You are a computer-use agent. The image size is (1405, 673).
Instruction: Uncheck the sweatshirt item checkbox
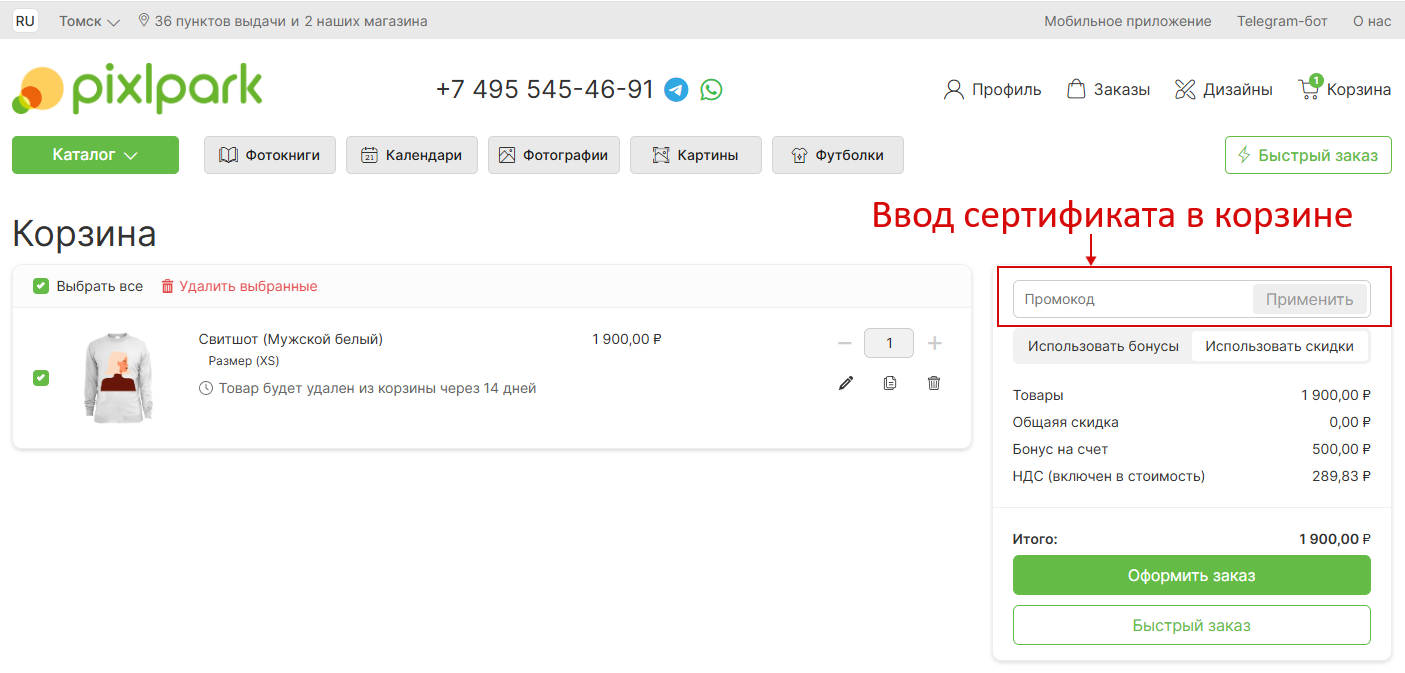tap(41, 378)
